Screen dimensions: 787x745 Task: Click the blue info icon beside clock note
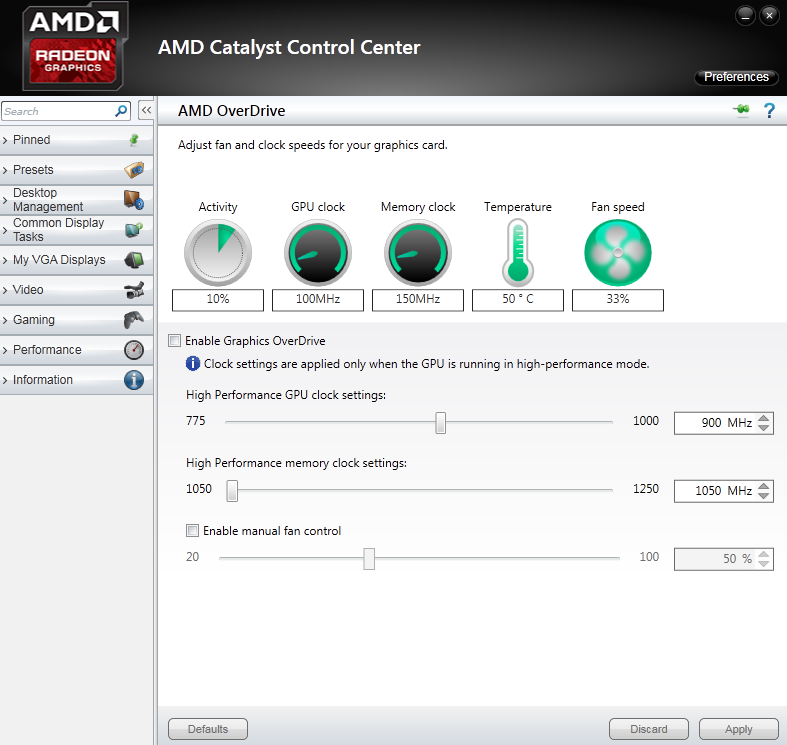tap(193, 363)
